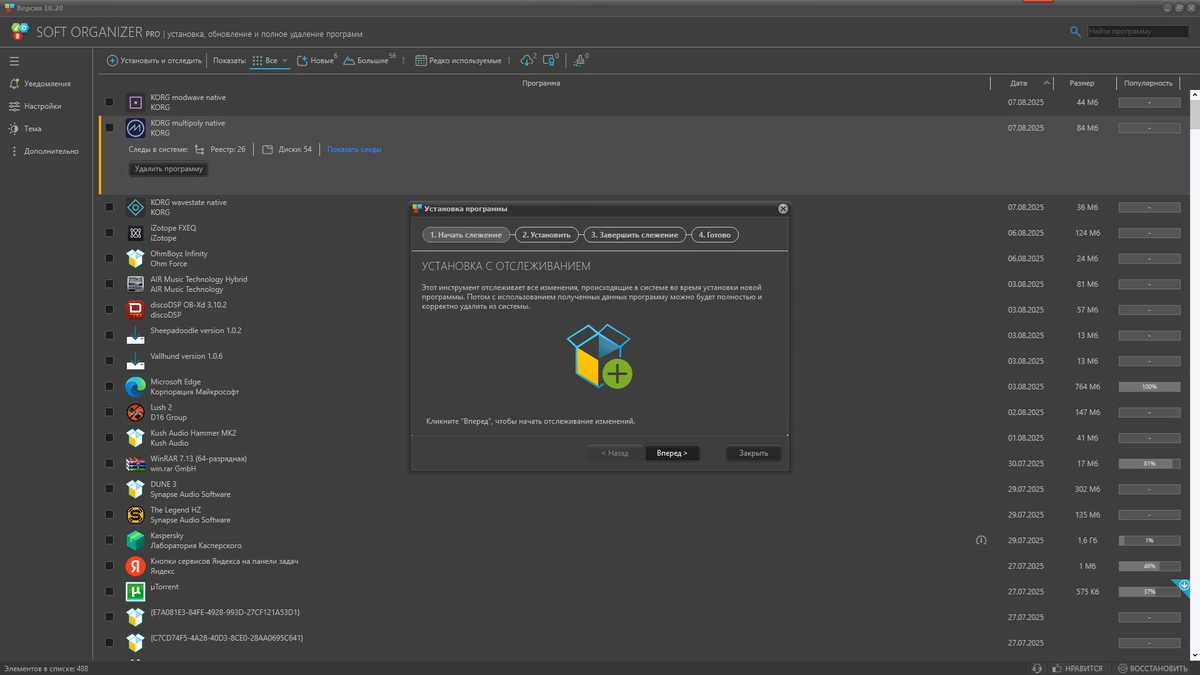Click Lush 2 D16 Group icon
The height and width of the screenshot is (675, 1200).
tap(135, 412)
